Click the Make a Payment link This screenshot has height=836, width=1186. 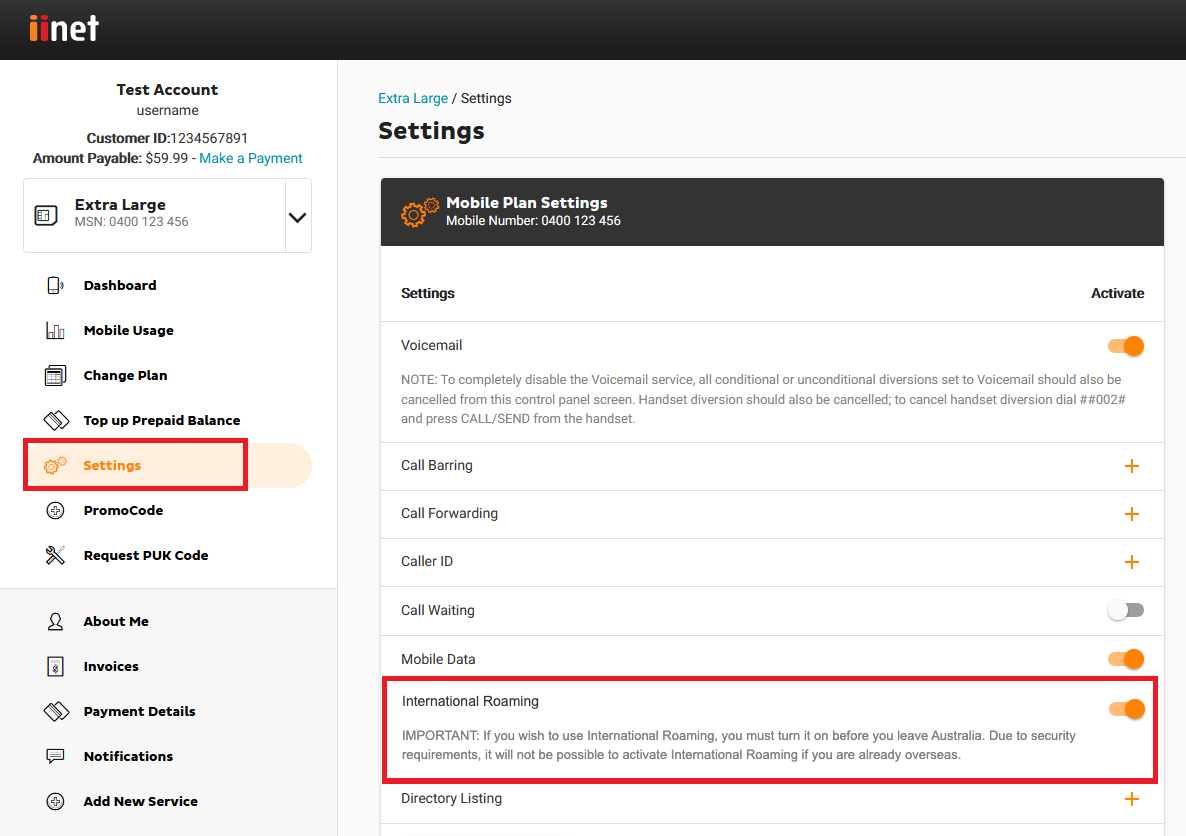click(x=251, y=158)
